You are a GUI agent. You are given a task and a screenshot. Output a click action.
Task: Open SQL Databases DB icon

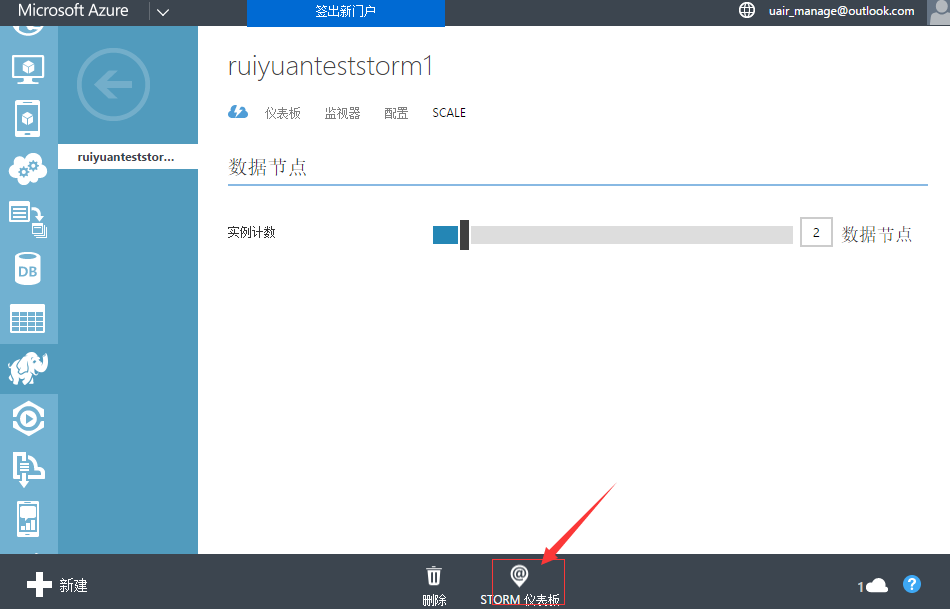(x=28, y=269)
